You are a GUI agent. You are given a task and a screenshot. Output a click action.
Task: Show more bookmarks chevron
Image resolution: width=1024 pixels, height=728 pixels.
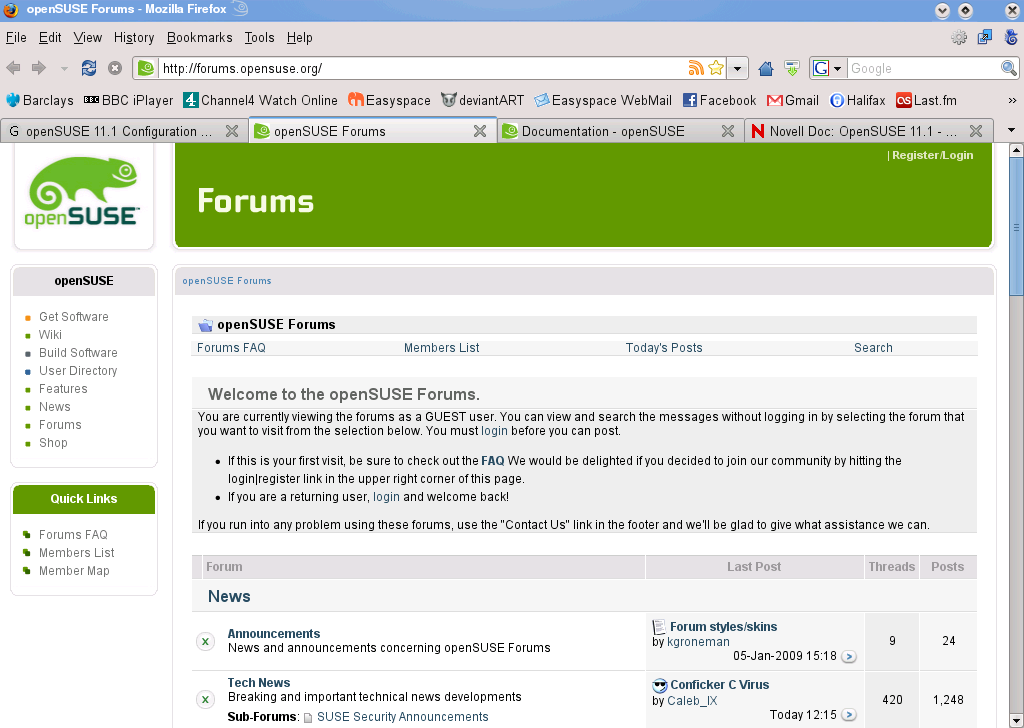point(1012,100)
